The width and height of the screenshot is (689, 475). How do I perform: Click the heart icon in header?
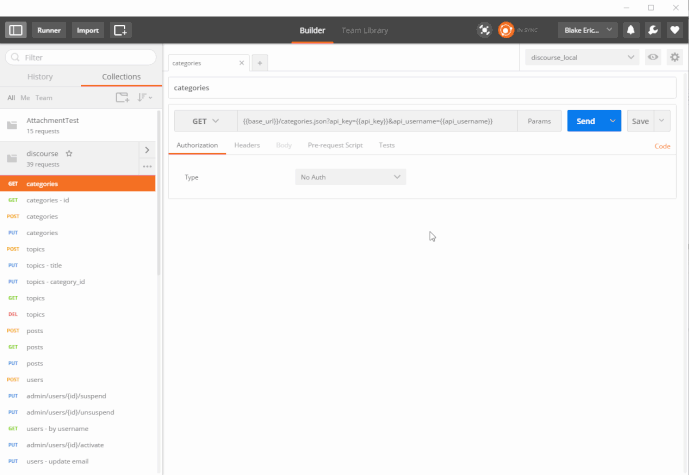(x=675, y=30)
